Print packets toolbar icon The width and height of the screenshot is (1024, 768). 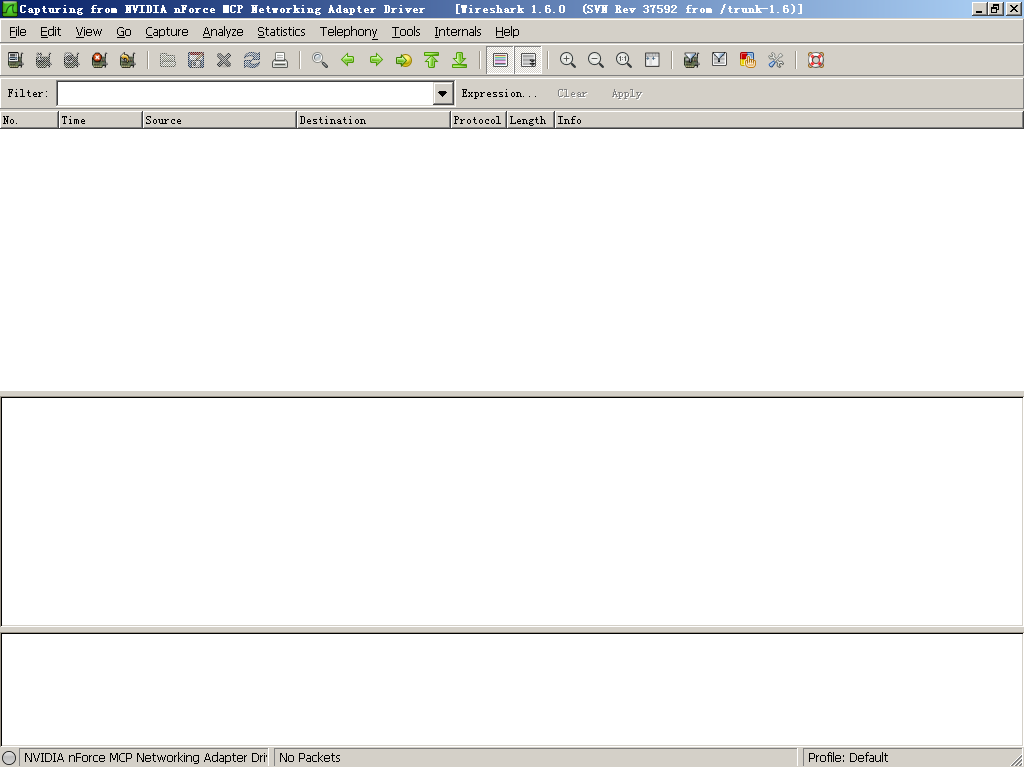[280, 60]
